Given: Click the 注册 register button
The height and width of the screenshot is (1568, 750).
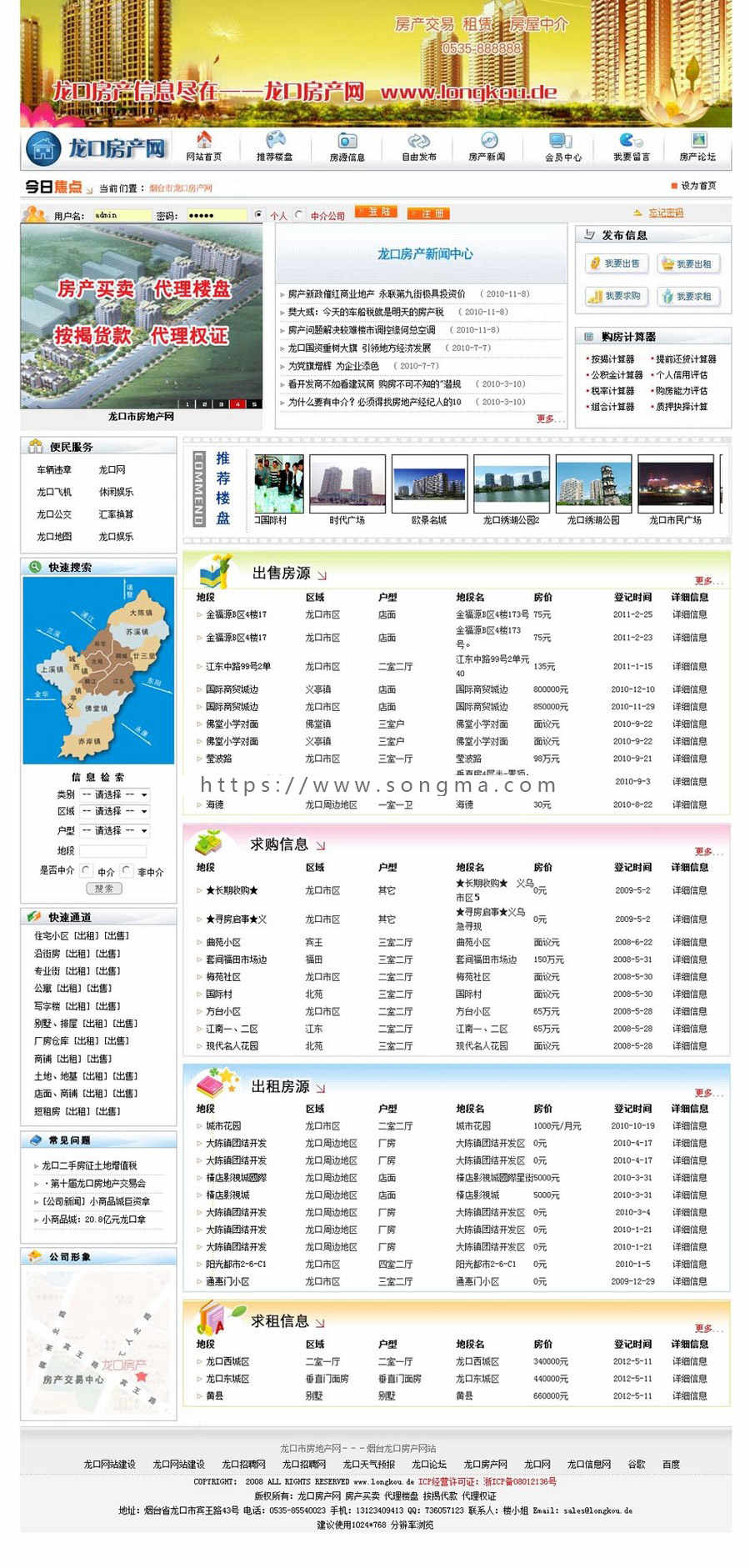Looking at the screenshot, I should (428, 213).
